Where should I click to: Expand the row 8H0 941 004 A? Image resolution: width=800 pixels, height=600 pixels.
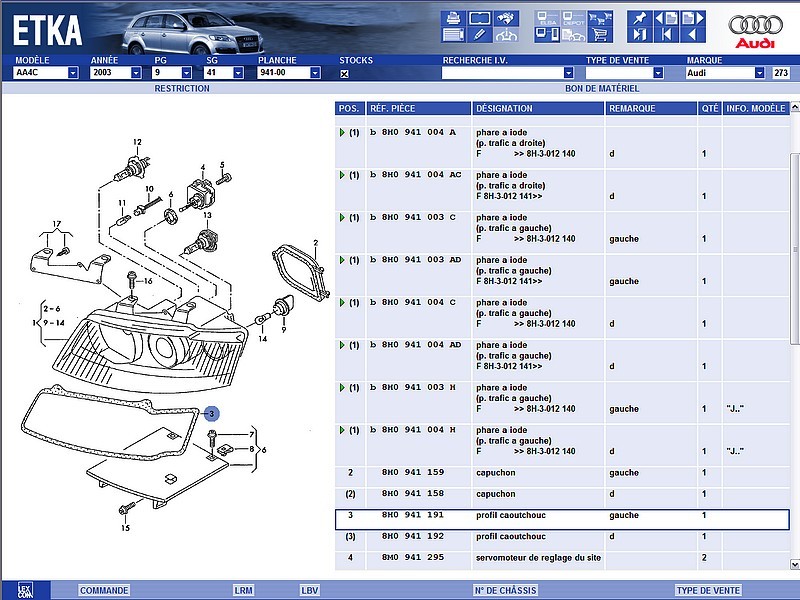pyautogui.click(x=342, y=133)
